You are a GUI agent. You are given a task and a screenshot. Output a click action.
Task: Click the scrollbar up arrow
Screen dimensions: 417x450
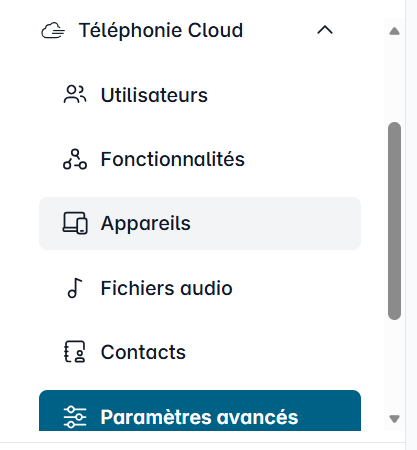[394, 31]
